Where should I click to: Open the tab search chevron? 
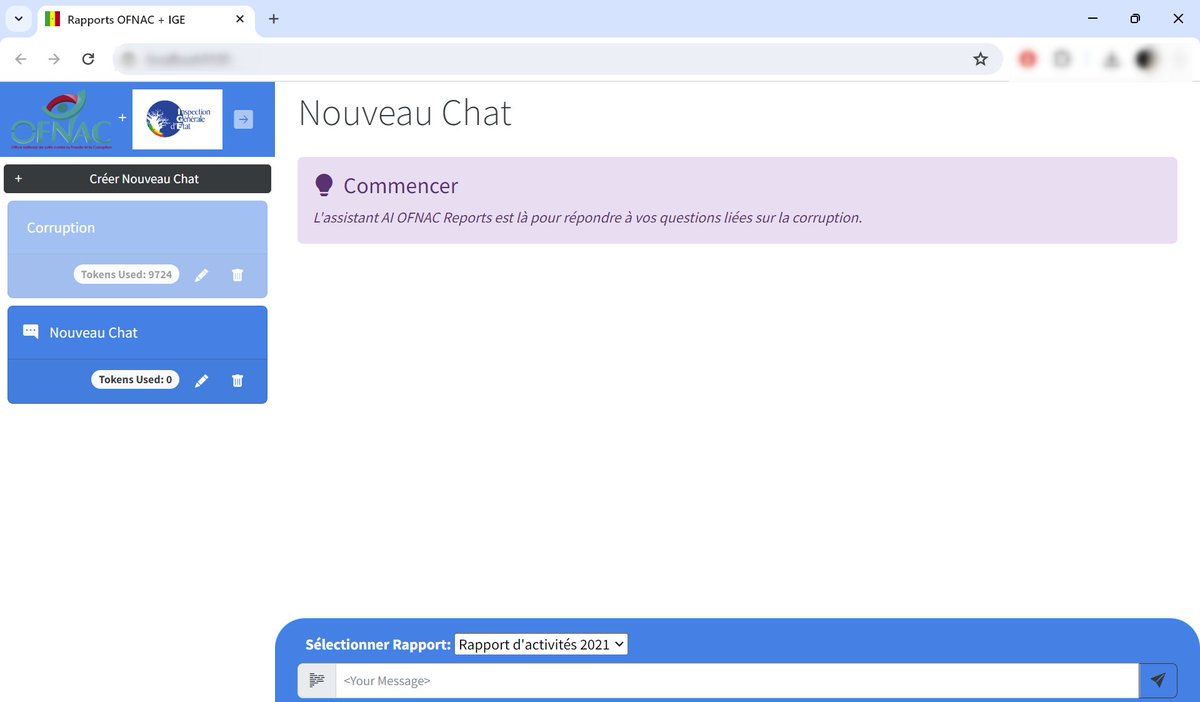18,19
